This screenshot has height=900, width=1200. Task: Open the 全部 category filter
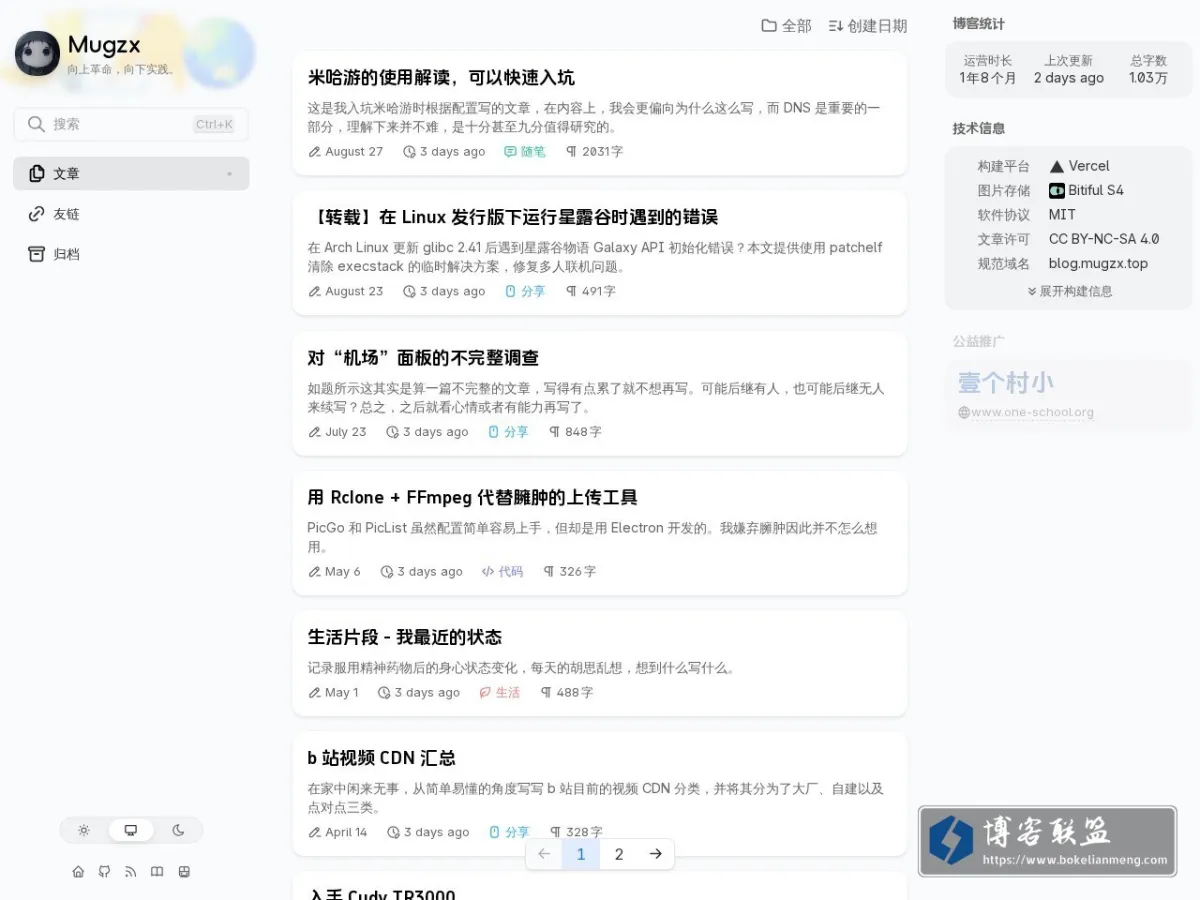pos(787,26)
